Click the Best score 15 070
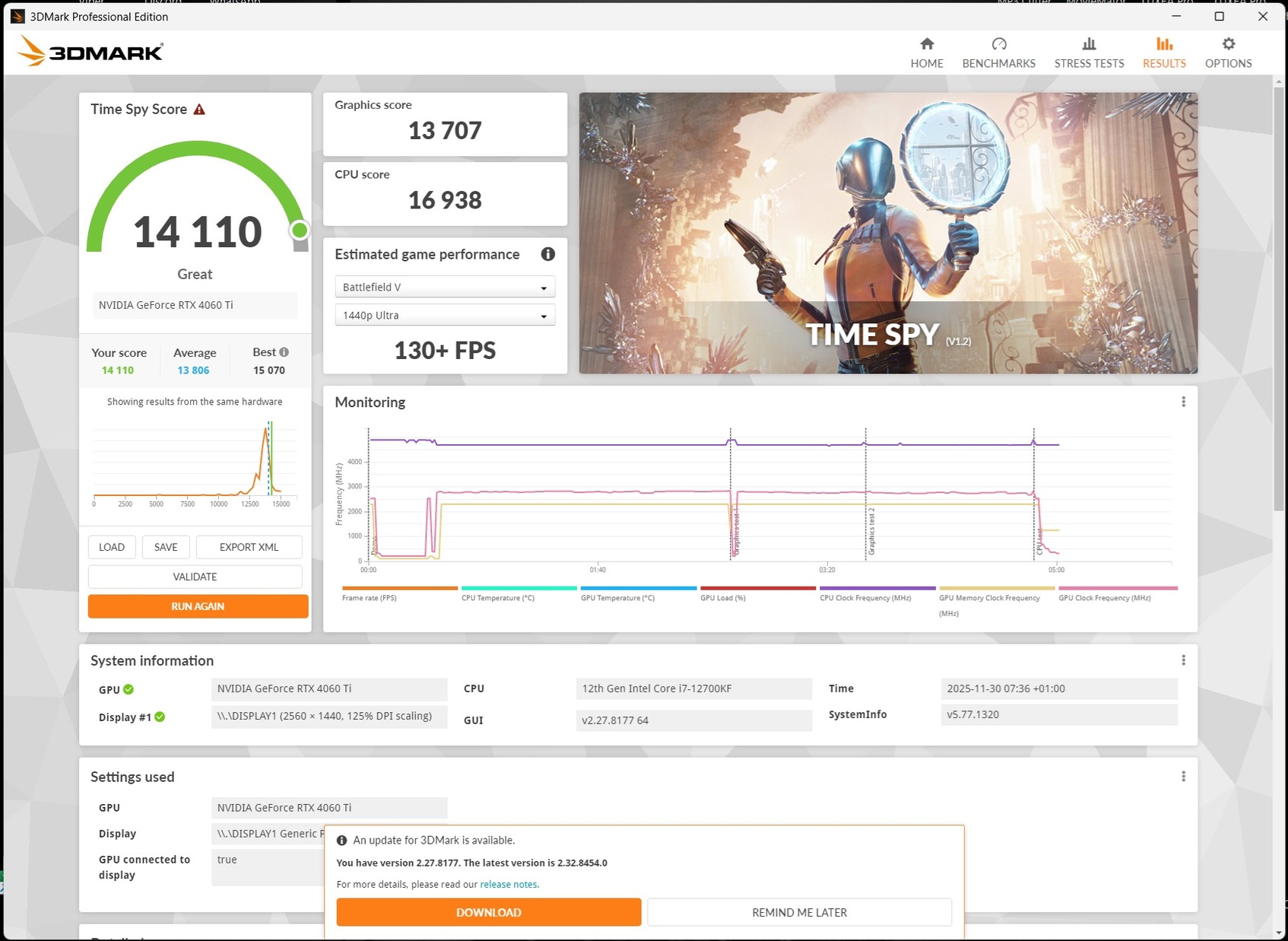Screen dimensions: 1288x941 click(x=269, y=370)
